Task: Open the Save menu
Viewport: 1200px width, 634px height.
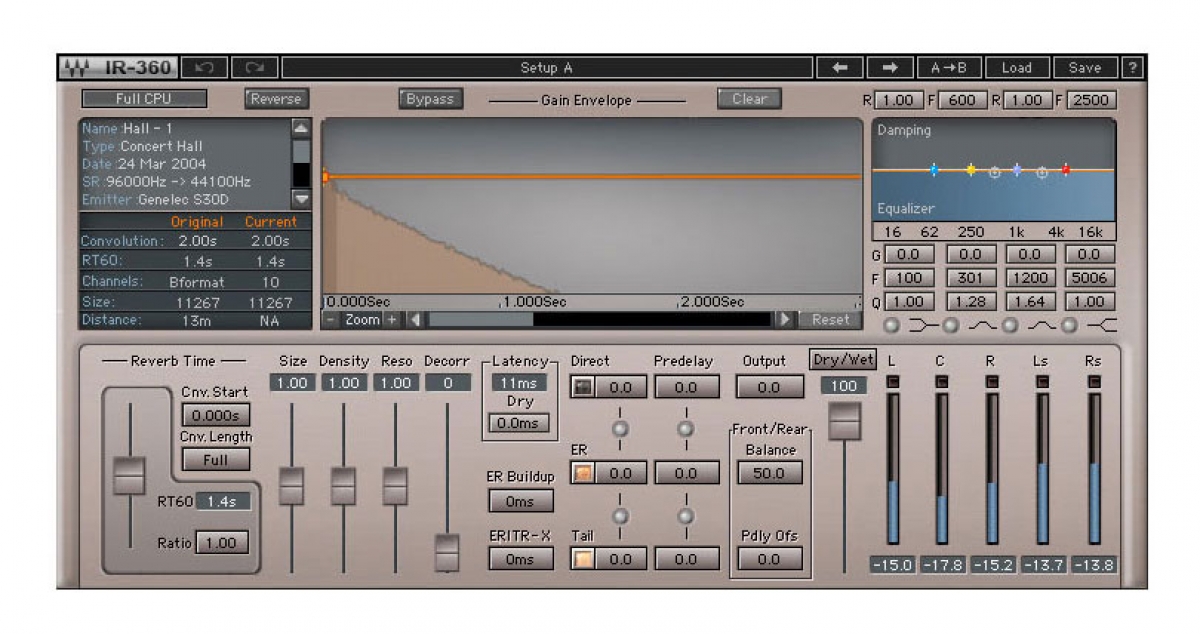Action: coord(1085,68)
